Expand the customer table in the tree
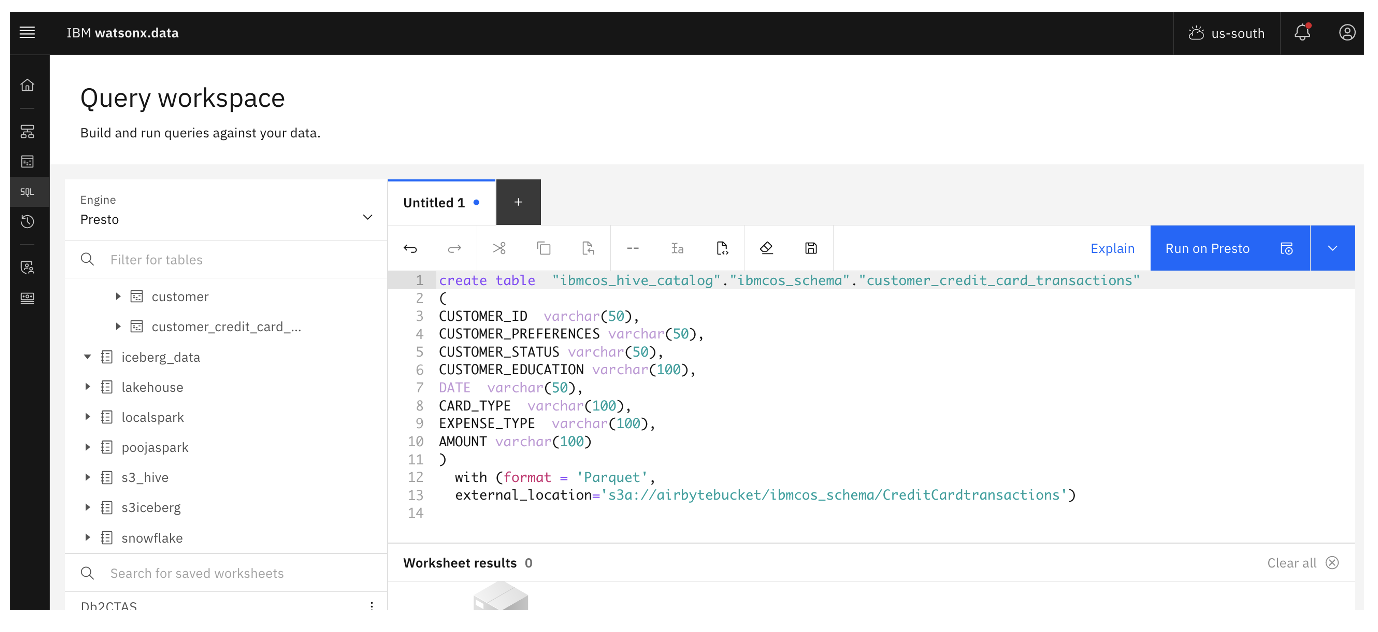This screenshot has height=632, width=1378. click(119, 296)
